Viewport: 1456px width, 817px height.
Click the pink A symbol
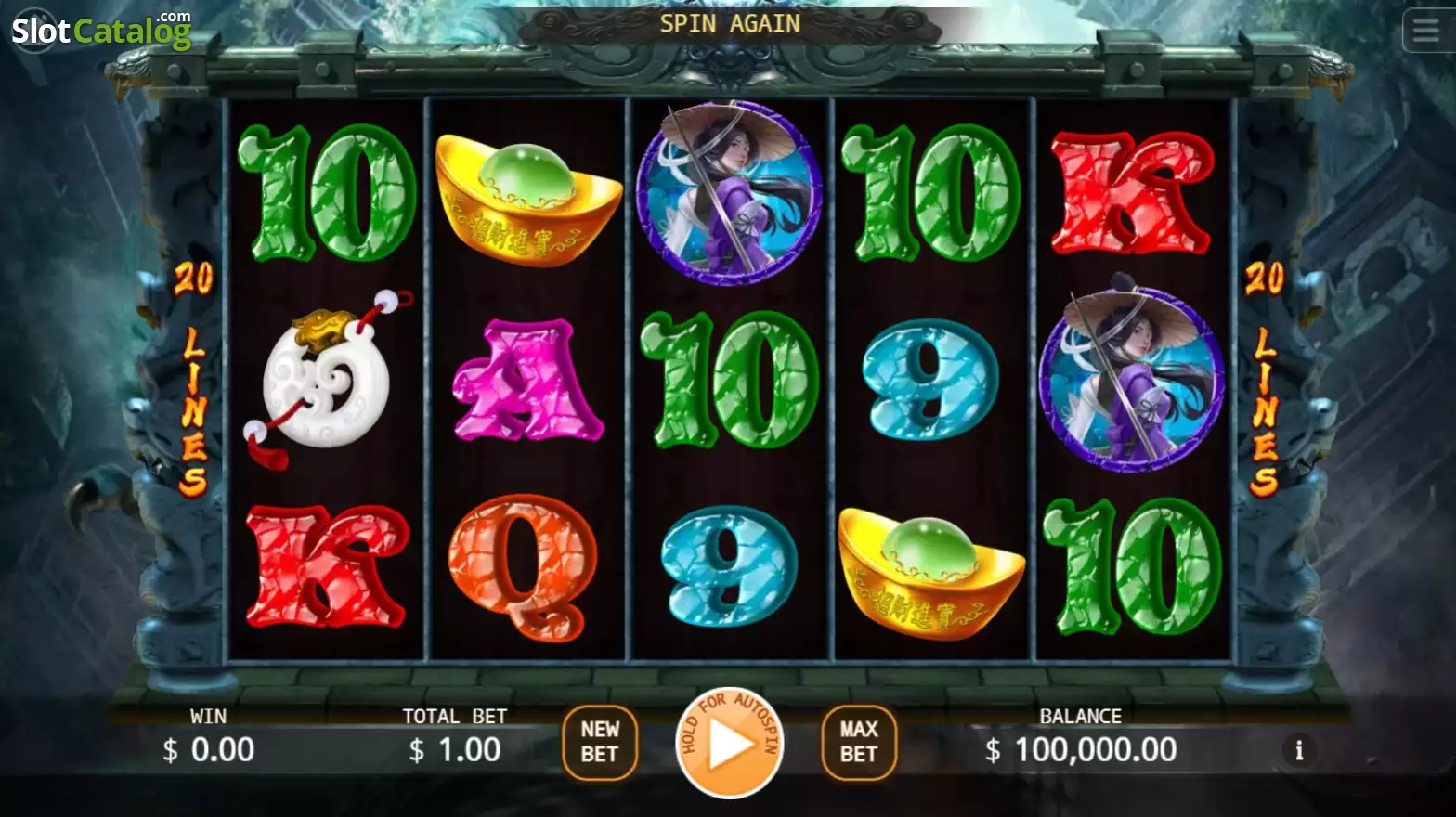(526, 380)
